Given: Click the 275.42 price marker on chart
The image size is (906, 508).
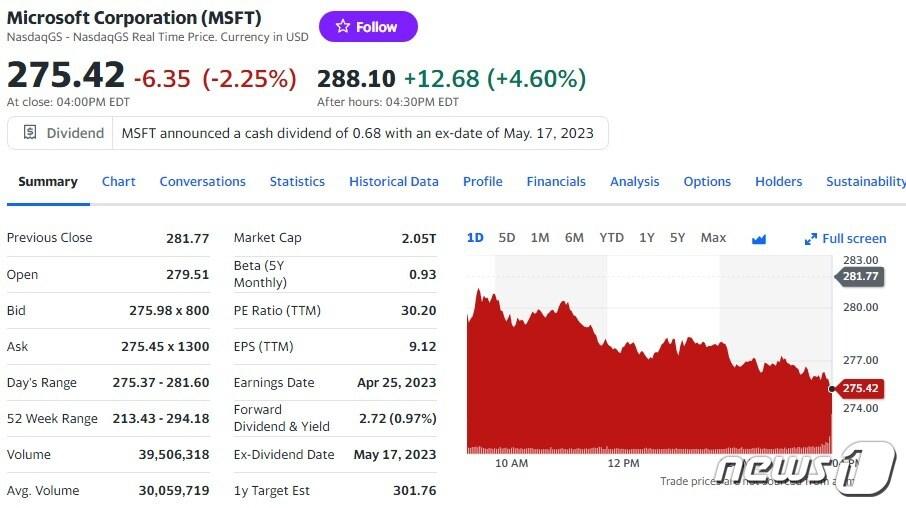Looking at the screenshot, I should click(x=859, y=388).
